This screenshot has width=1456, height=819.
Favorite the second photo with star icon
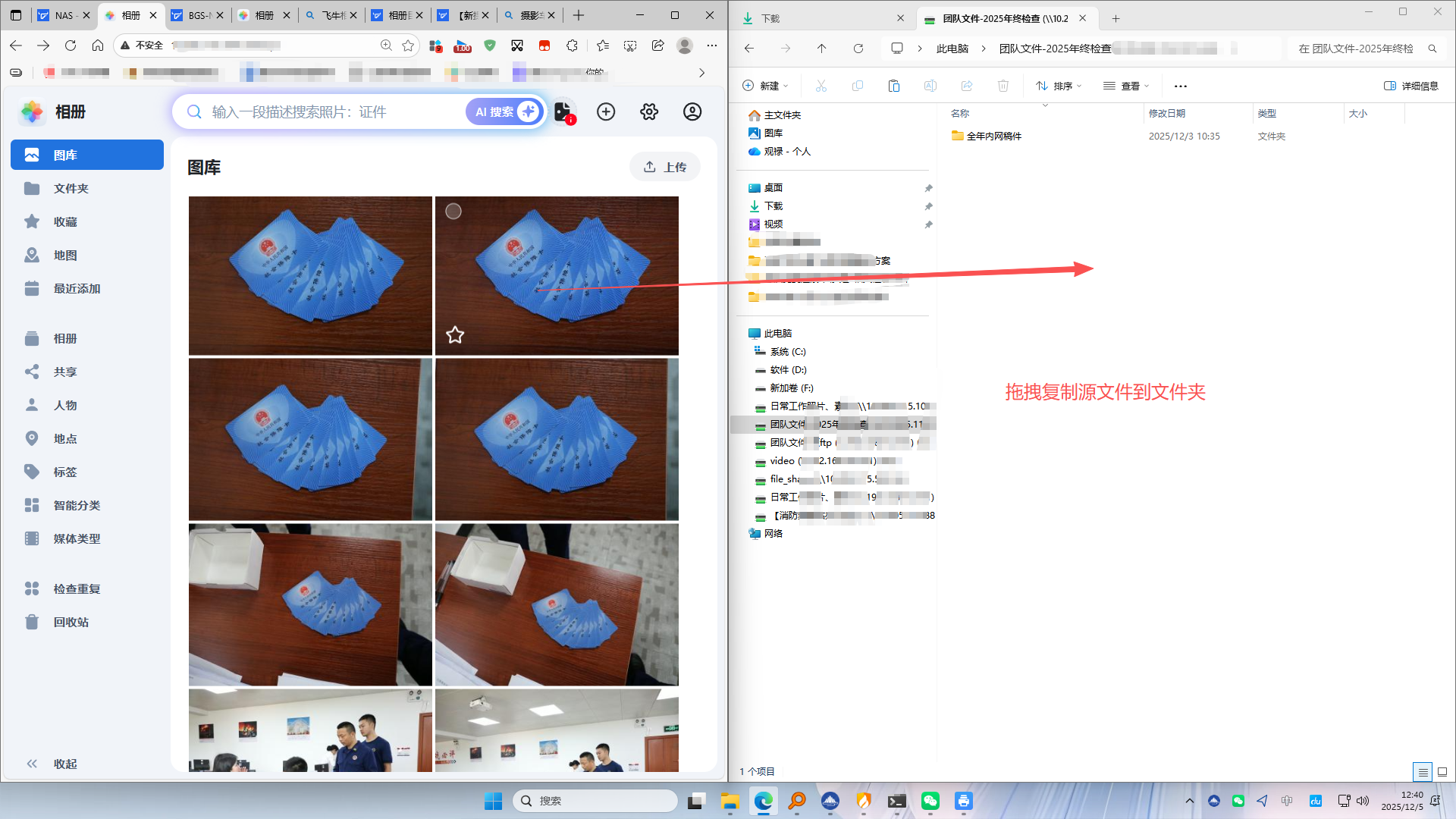(x=455, y=334)
